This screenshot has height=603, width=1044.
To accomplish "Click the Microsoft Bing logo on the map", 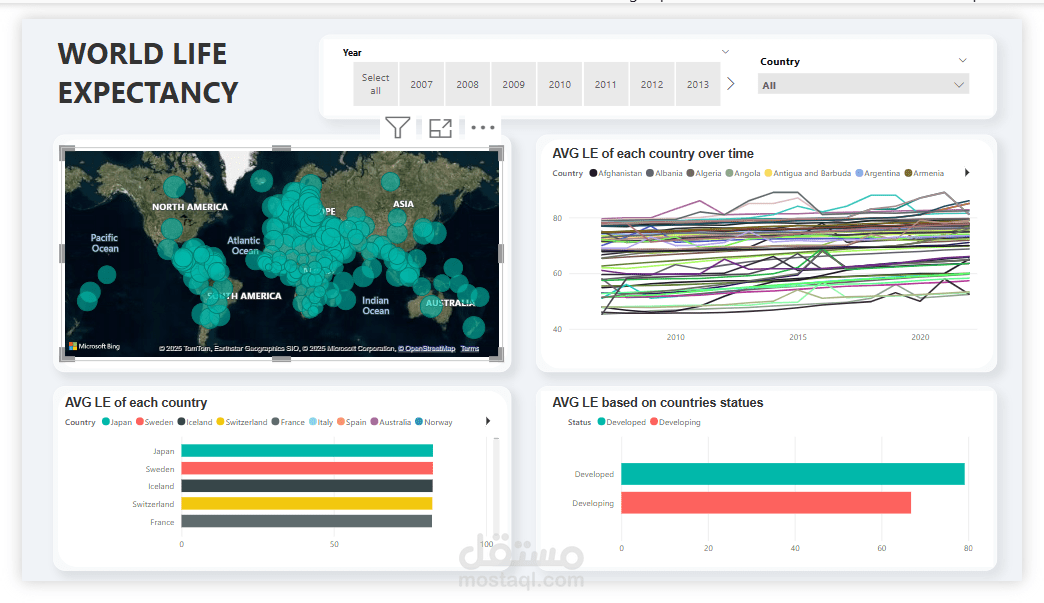I will pyautogui.click(x=95, y=347).
